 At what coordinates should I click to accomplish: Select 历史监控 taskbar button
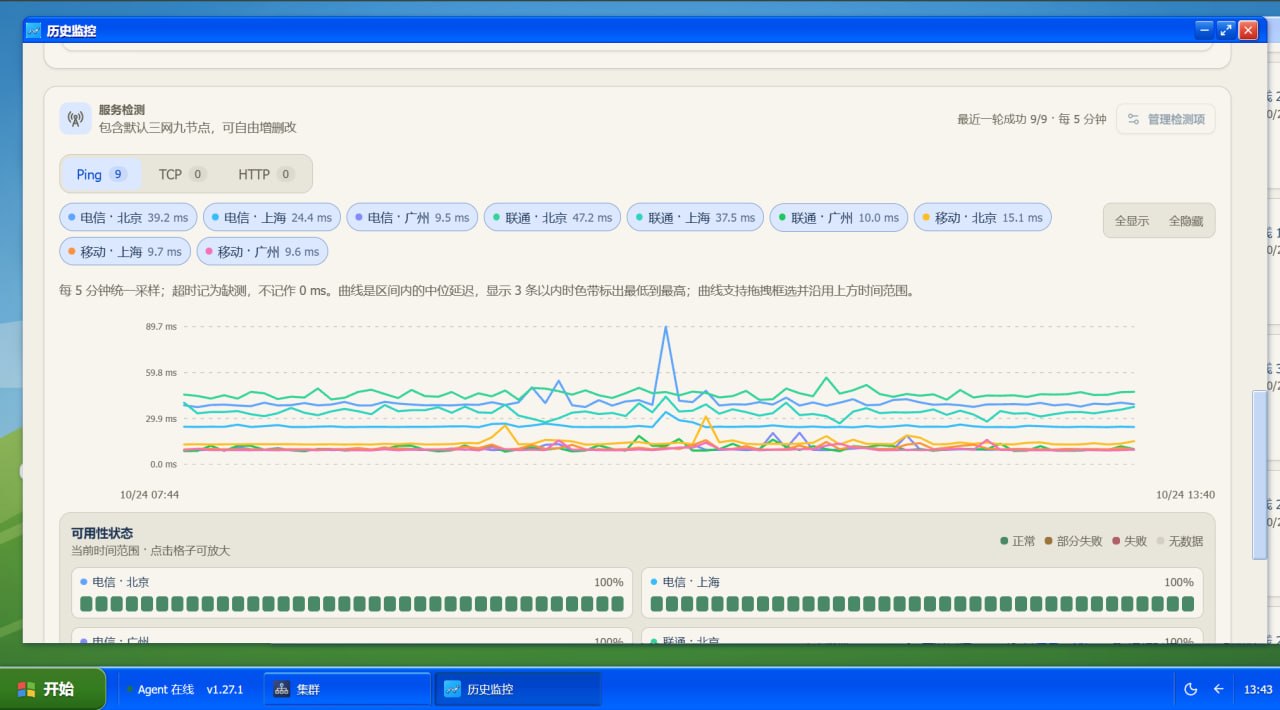517,689
